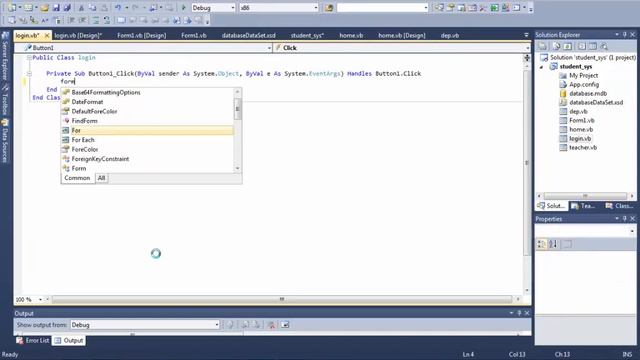Click the Increase indent icon
The width and height of the screenshot is (640, 360).
(82, 20)
